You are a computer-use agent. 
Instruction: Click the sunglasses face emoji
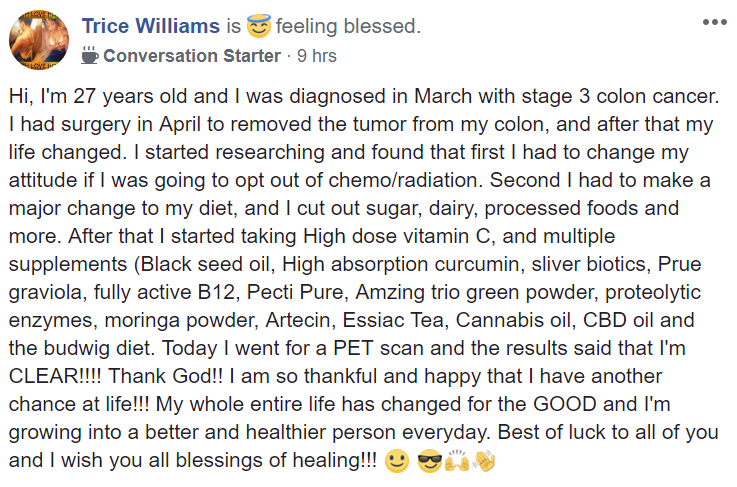430,461
